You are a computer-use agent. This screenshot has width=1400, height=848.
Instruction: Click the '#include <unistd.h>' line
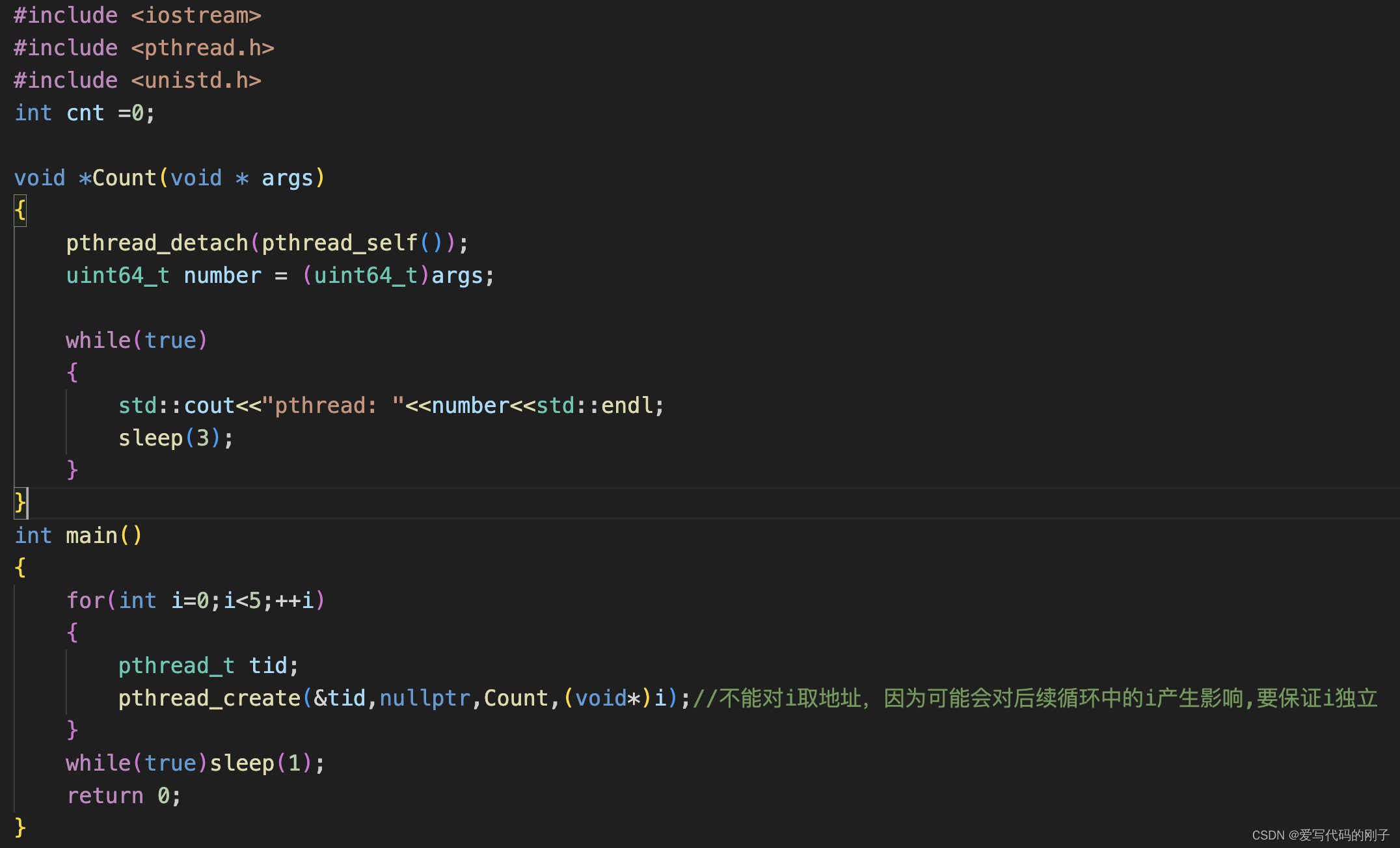[x=137, y=81]
